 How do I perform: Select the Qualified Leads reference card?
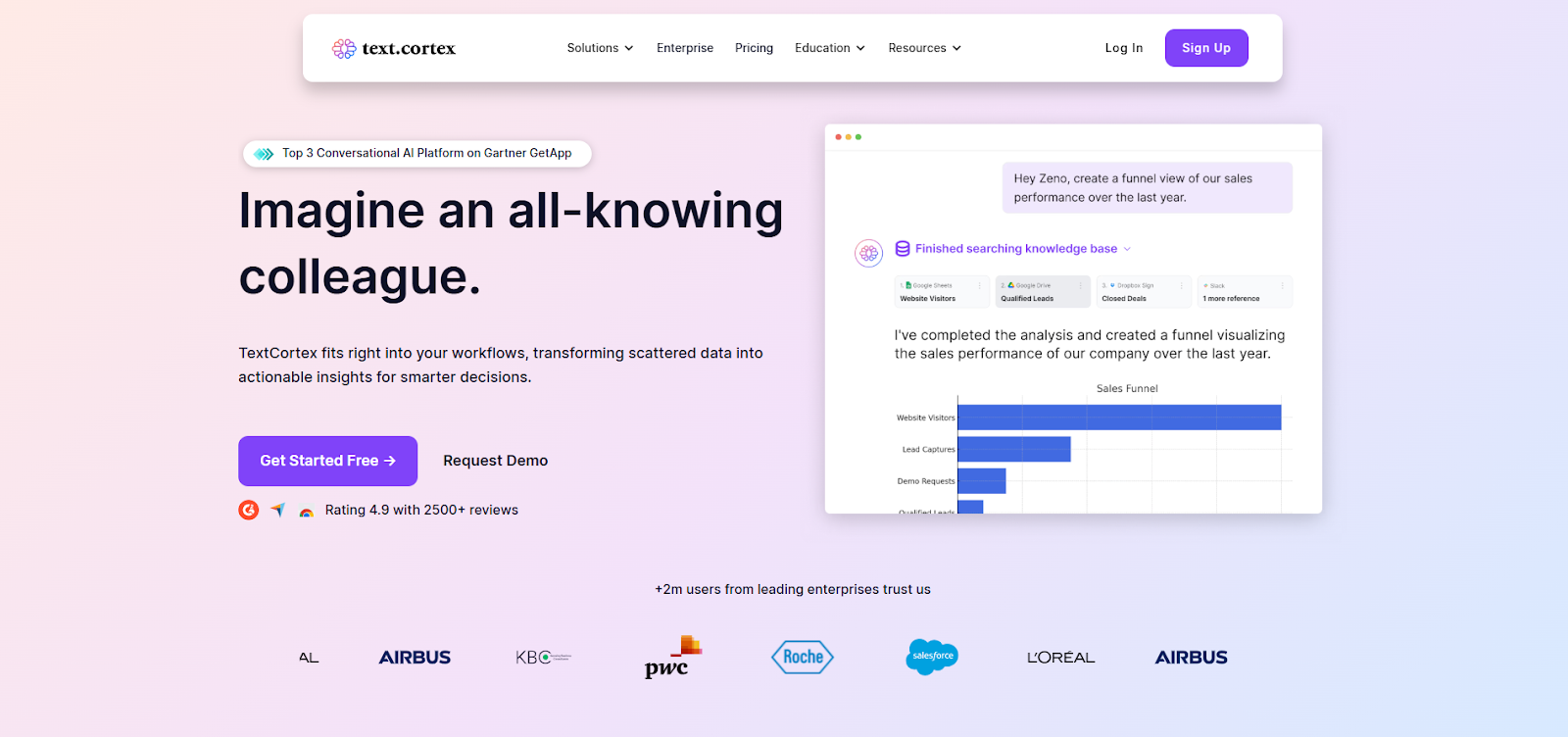(x=1043, y=292)
